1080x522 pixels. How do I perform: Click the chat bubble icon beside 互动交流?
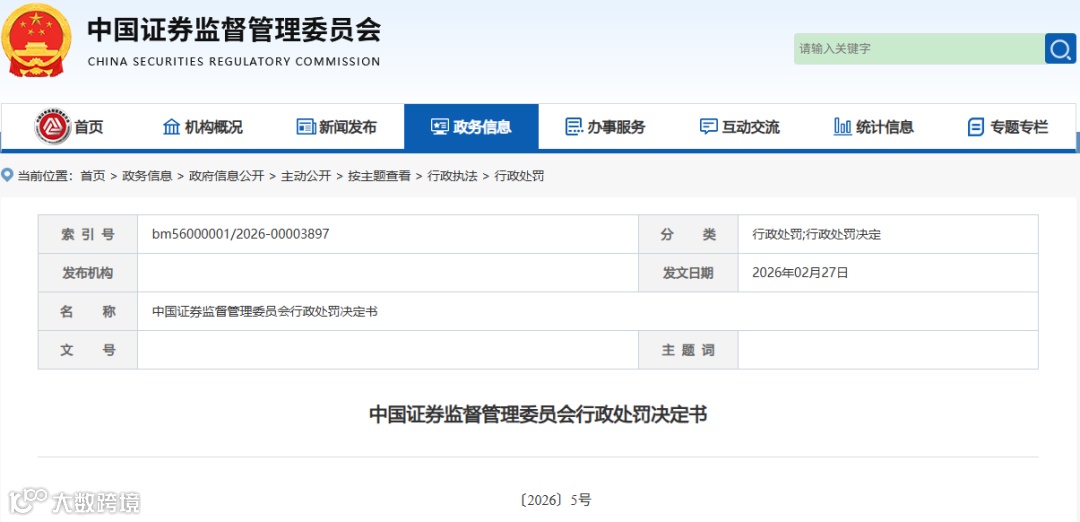click(708, 127)
